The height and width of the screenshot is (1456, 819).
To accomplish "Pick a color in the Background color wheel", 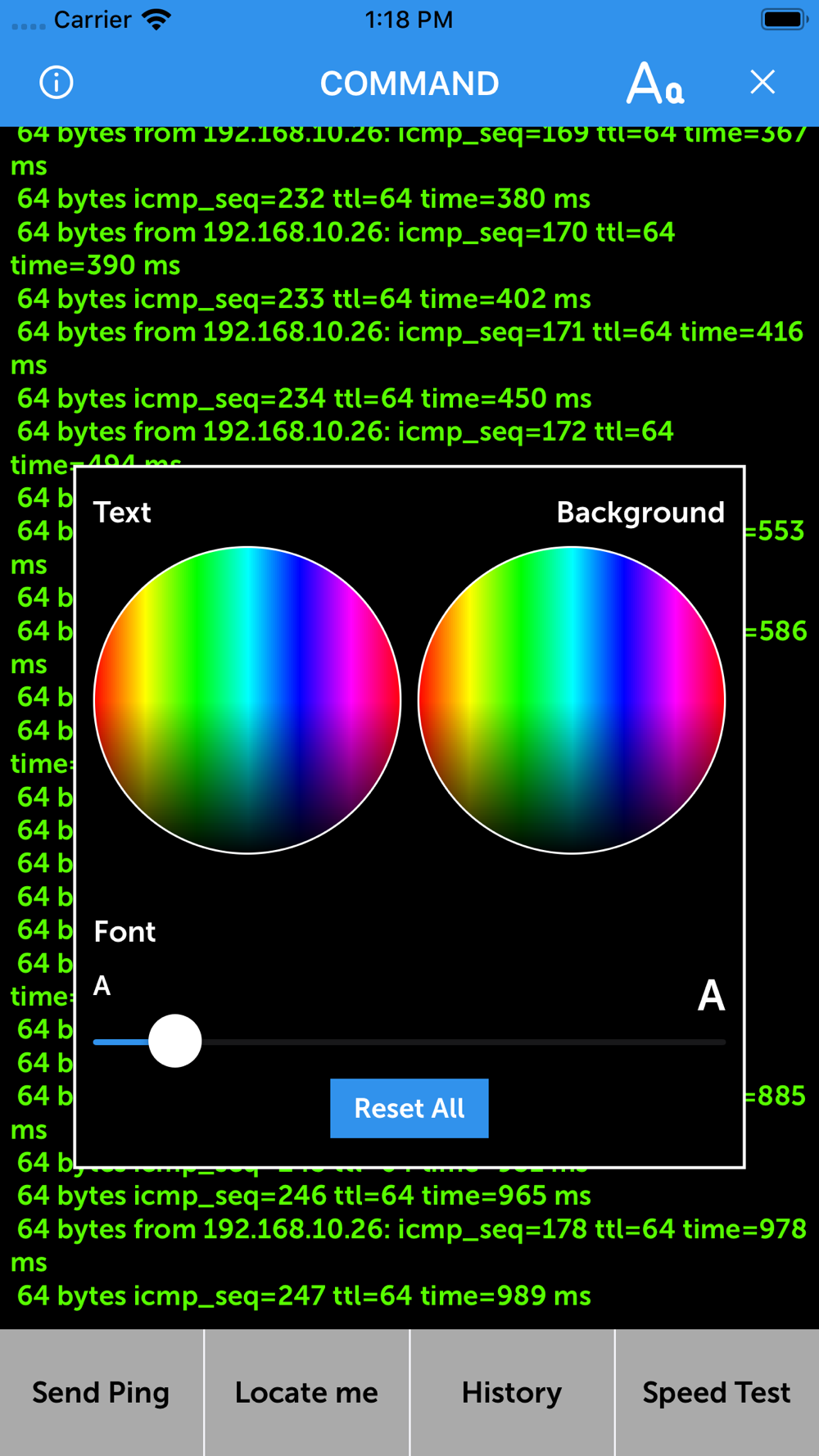I will click(572, 700).
